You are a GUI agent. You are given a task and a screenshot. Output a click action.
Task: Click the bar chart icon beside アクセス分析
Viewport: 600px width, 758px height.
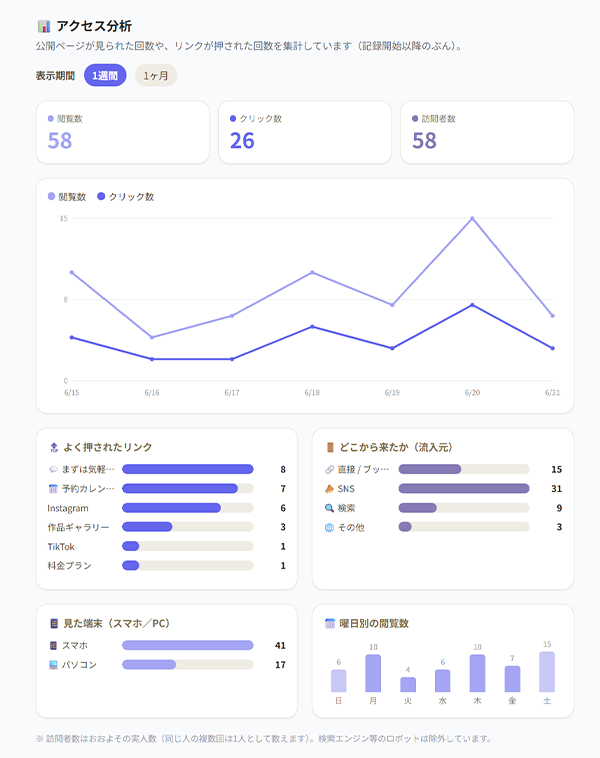click(x=44, y=26)
